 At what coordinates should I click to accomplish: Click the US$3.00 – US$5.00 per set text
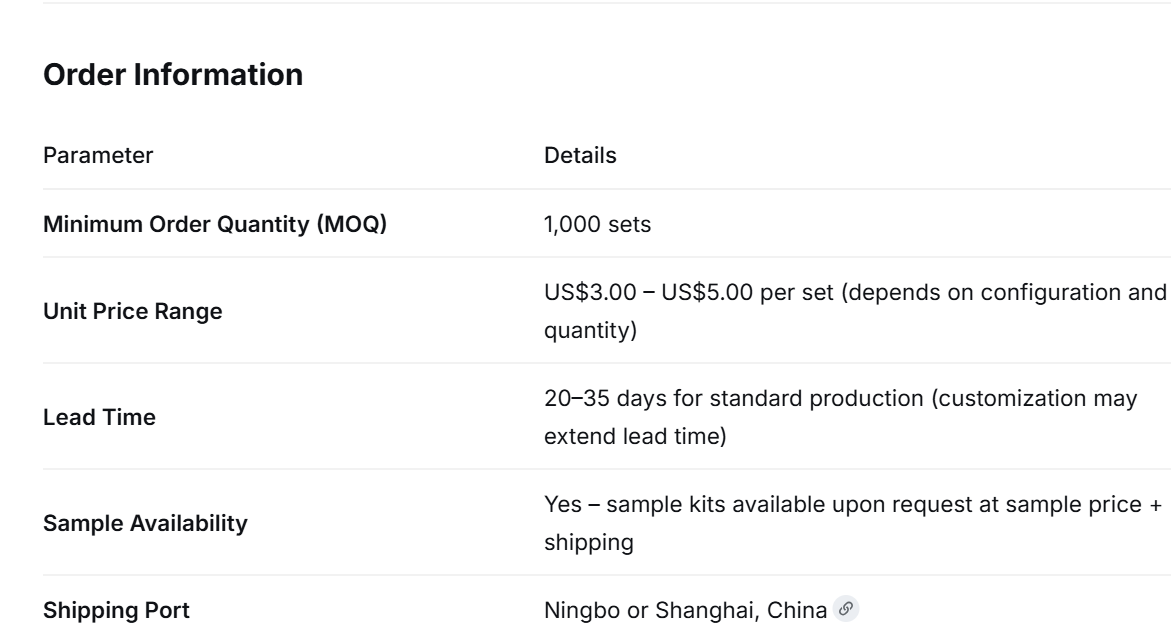pyautogui.click(x=688, y=292)
